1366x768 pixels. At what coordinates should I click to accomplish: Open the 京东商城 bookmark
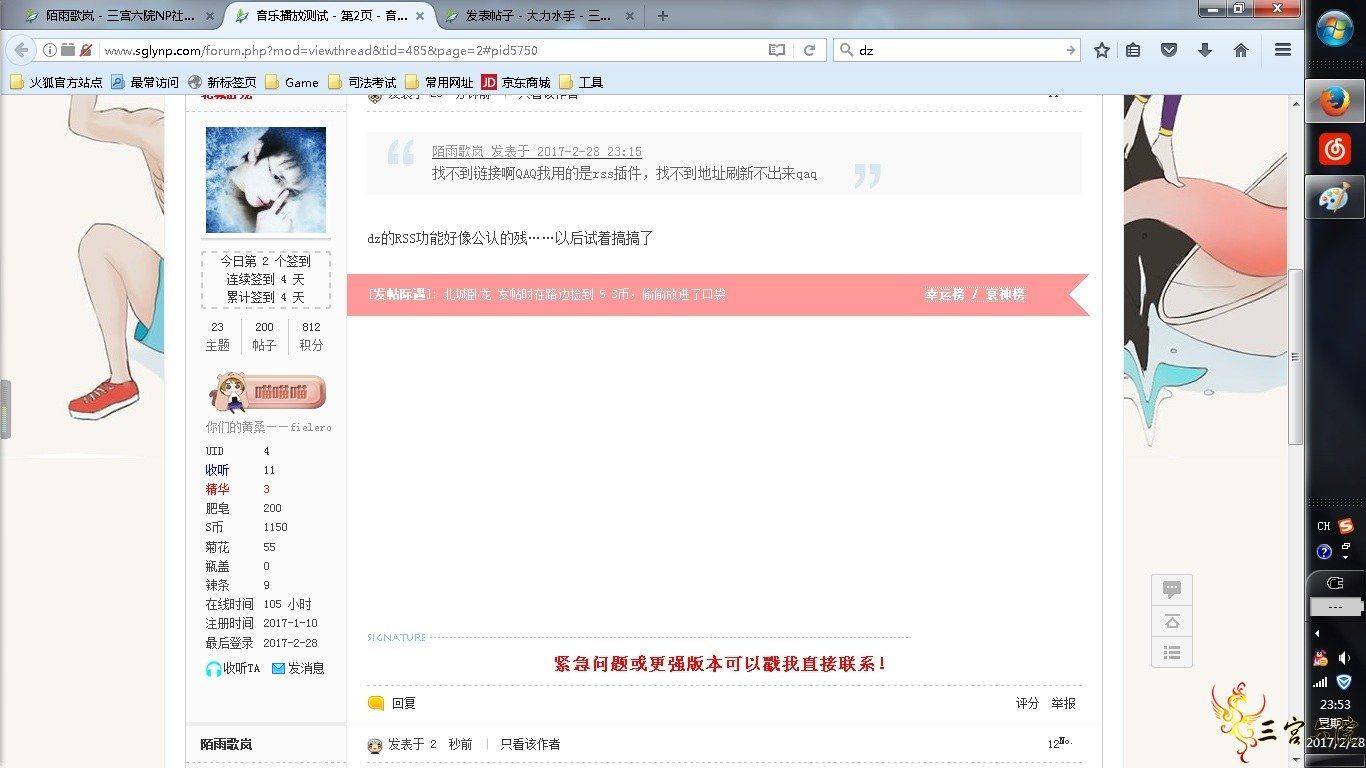(x=516, y=82)
